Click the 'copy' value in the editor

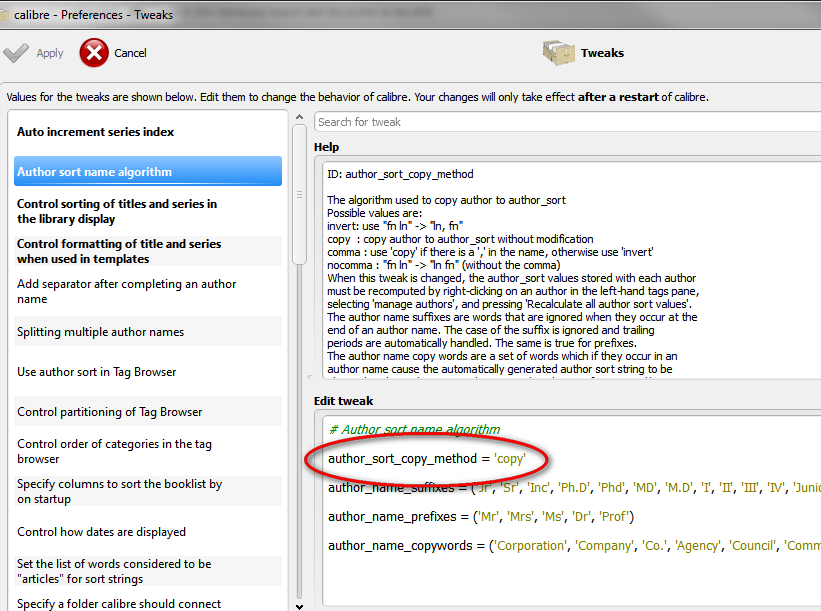tap(510, 459)
